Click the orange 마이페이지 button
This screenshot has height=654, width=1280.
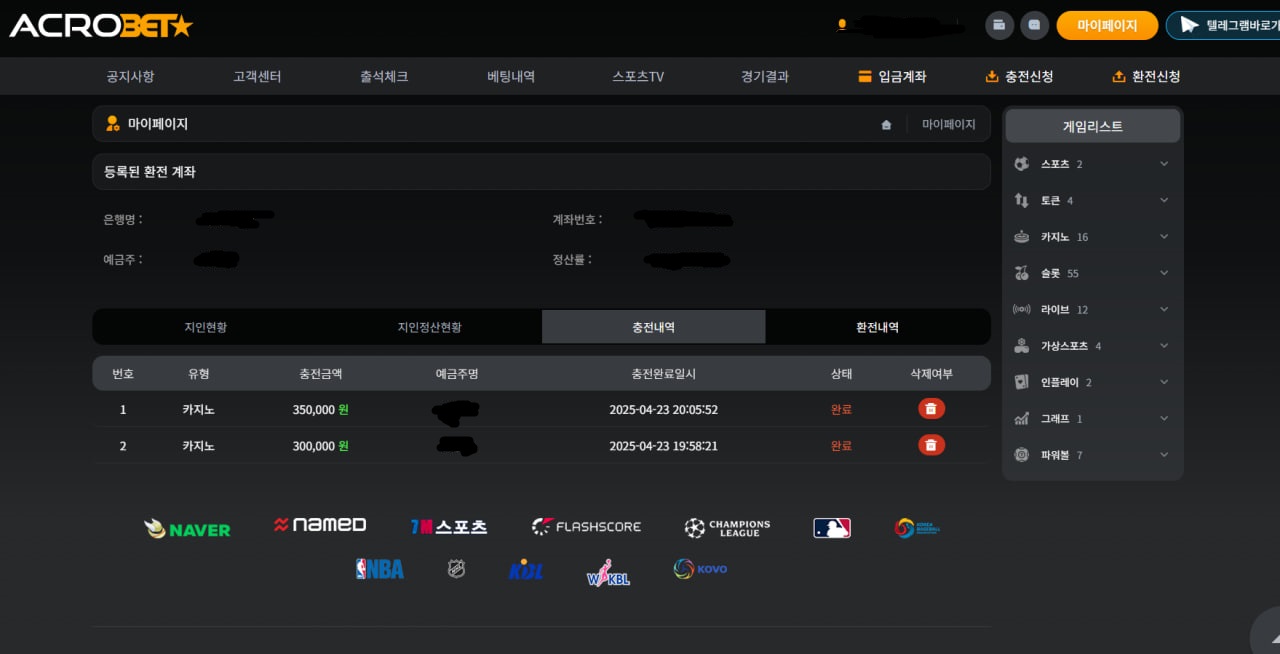pos(1107,25)
